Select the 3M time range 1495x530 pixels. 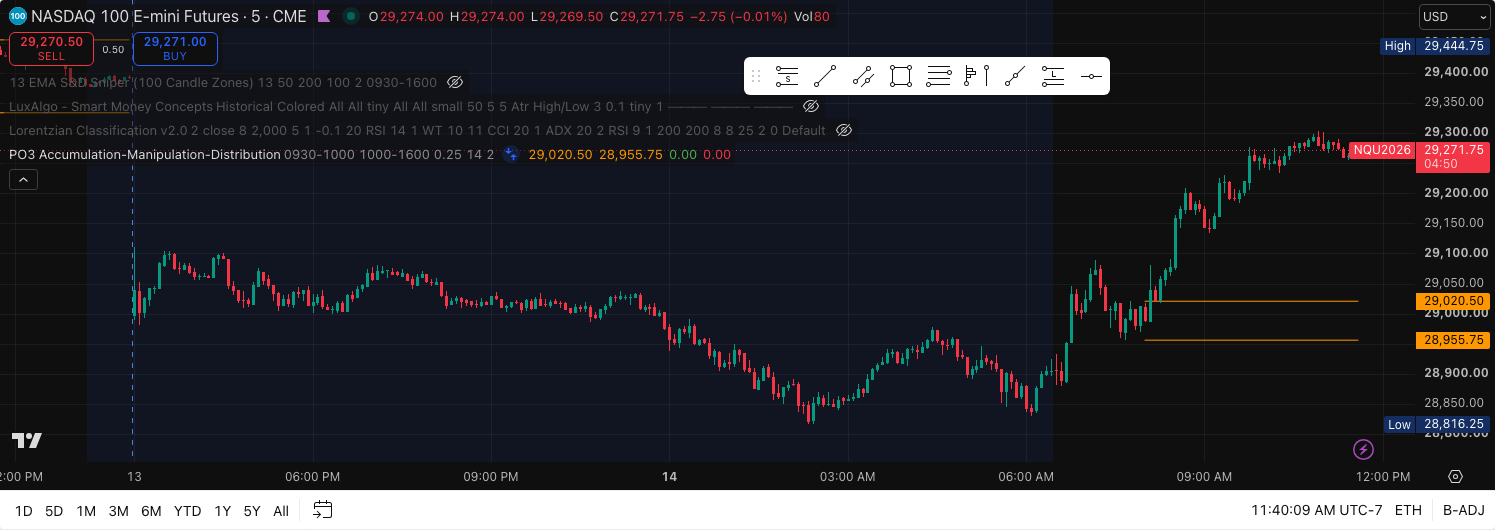[x=118, y=511]
